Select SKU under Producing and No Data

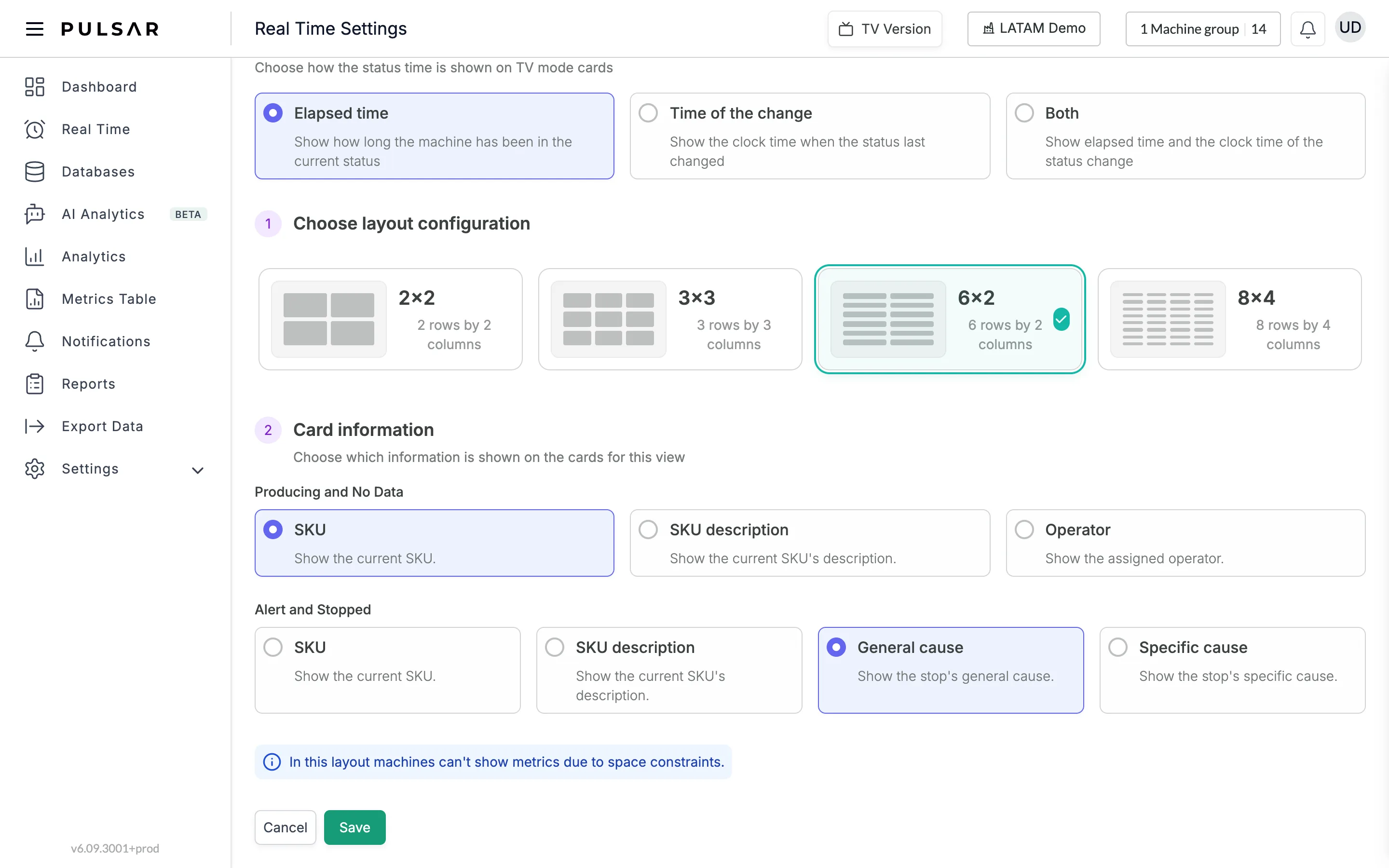coord(434,543)
